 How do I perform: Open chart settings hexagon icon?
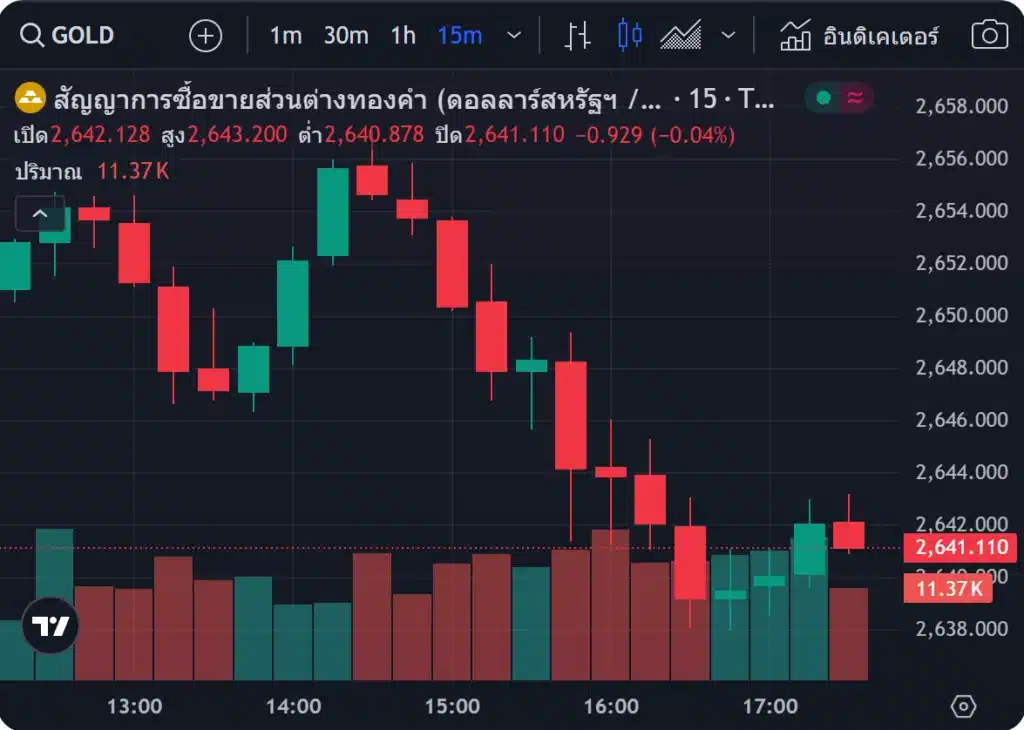[962, 706]
